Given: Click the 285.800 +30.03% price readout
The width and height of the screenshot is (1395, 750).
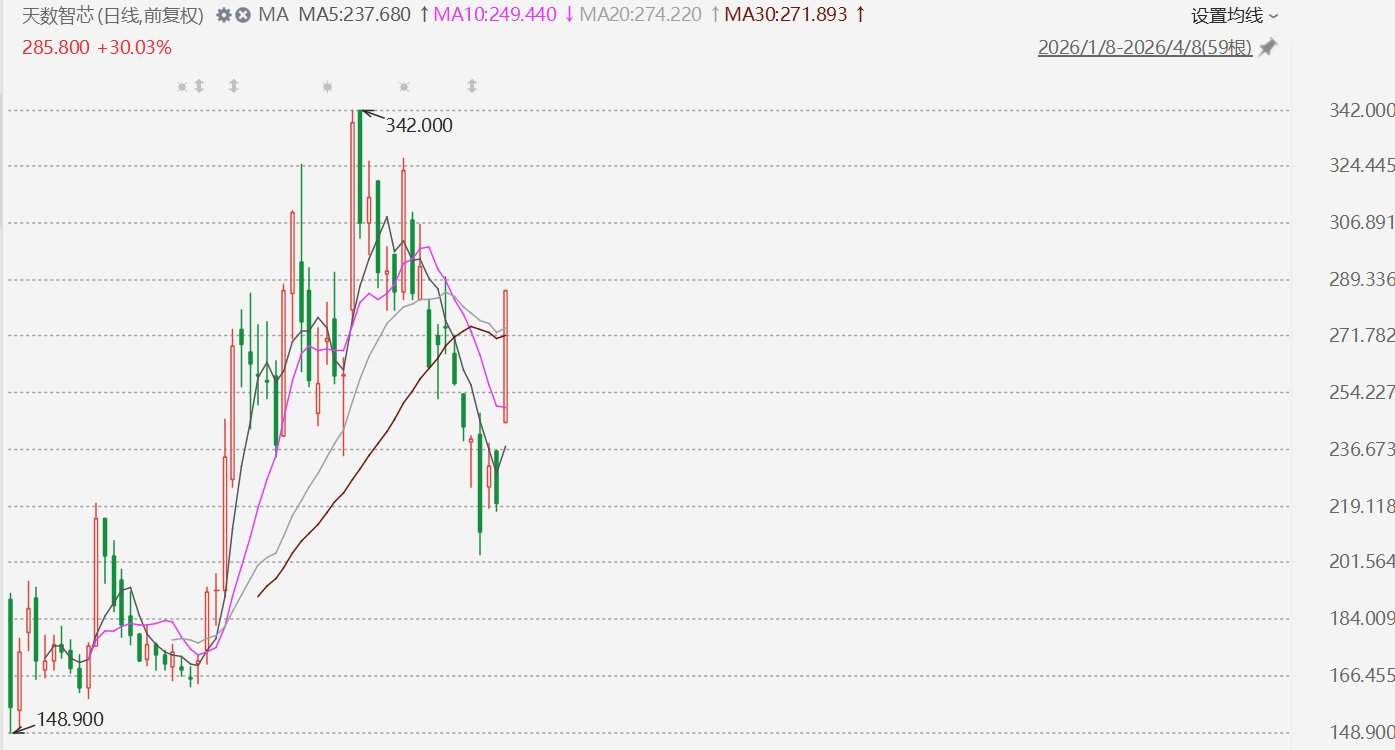Looking at the screenshot, I should coord(97,47).
